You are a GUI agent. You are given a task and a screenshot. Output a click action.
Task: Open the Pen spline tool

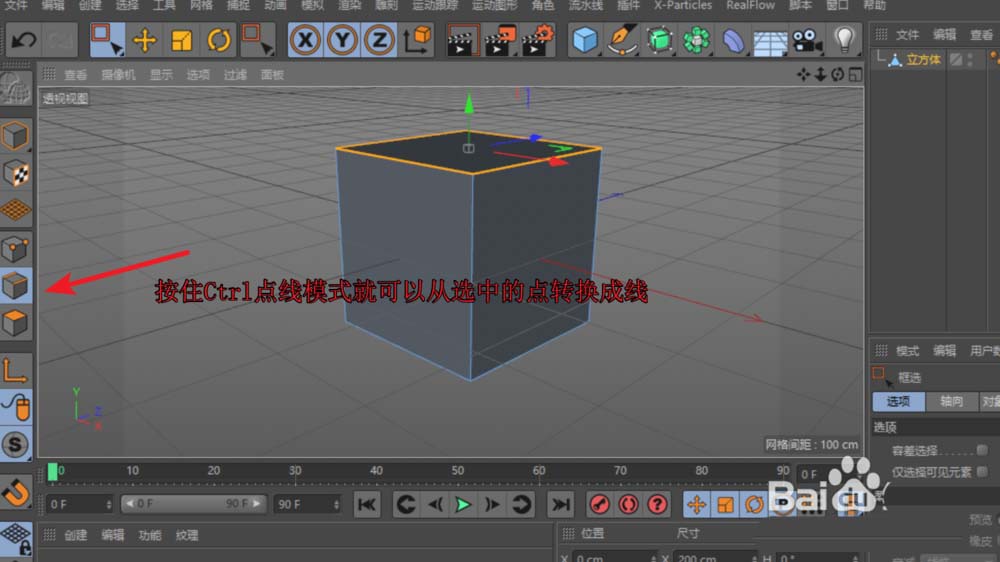622,41
